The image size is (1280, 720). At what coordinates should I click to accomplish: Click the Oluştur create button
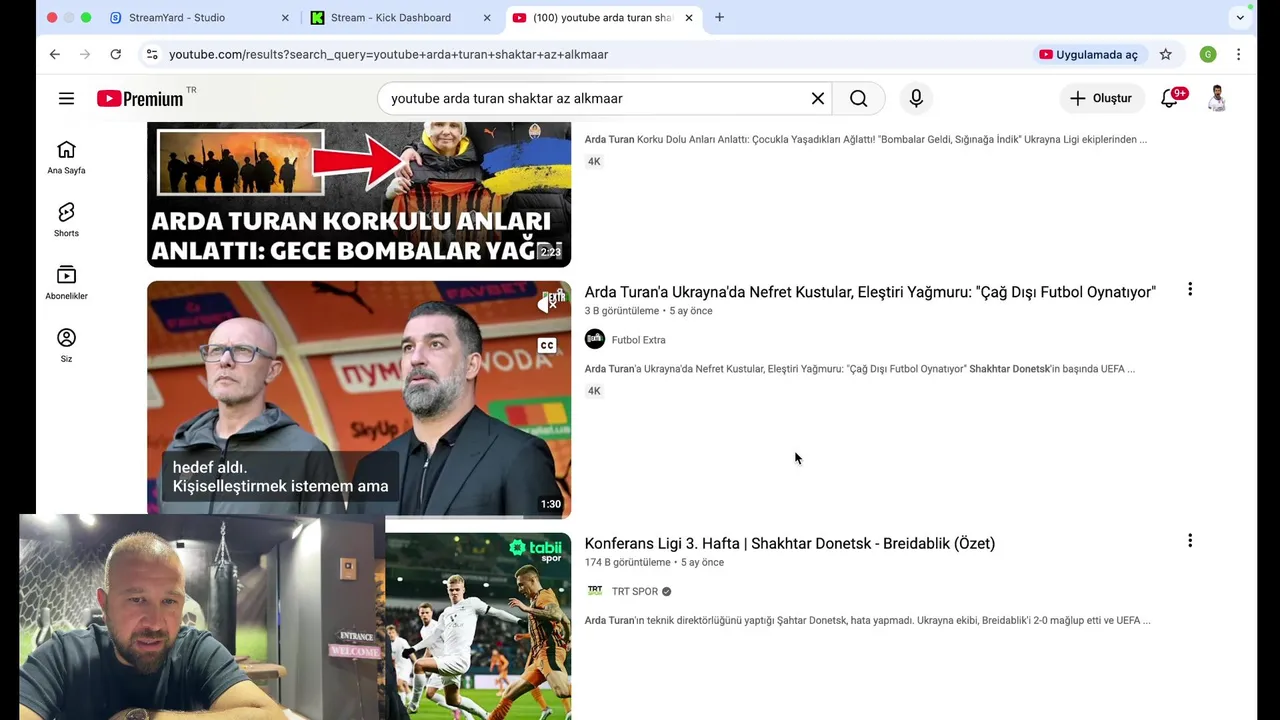[x=1101, y=98]
